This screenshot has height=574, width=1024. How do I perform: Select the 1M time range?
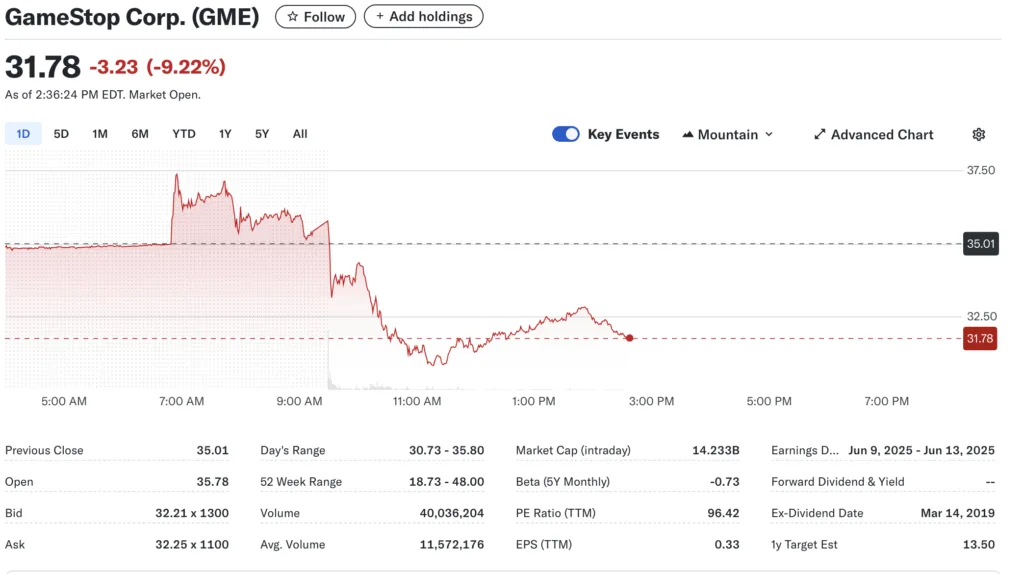pyautogui.click(x=100, y=134)
